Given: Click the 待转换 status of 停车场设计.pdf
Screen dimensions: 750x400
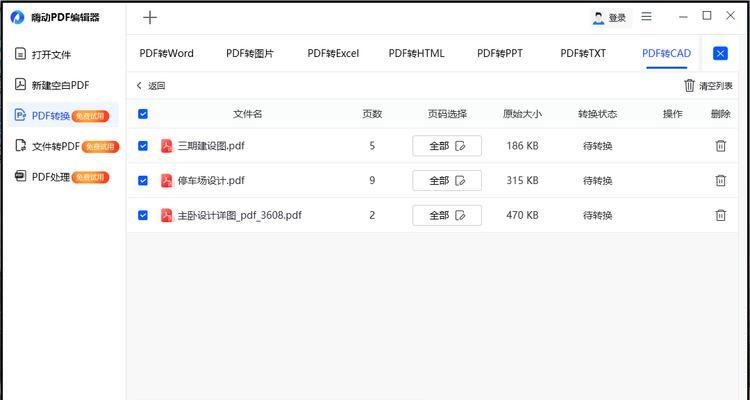Looking at the screenshot, I should click(597, 180).
